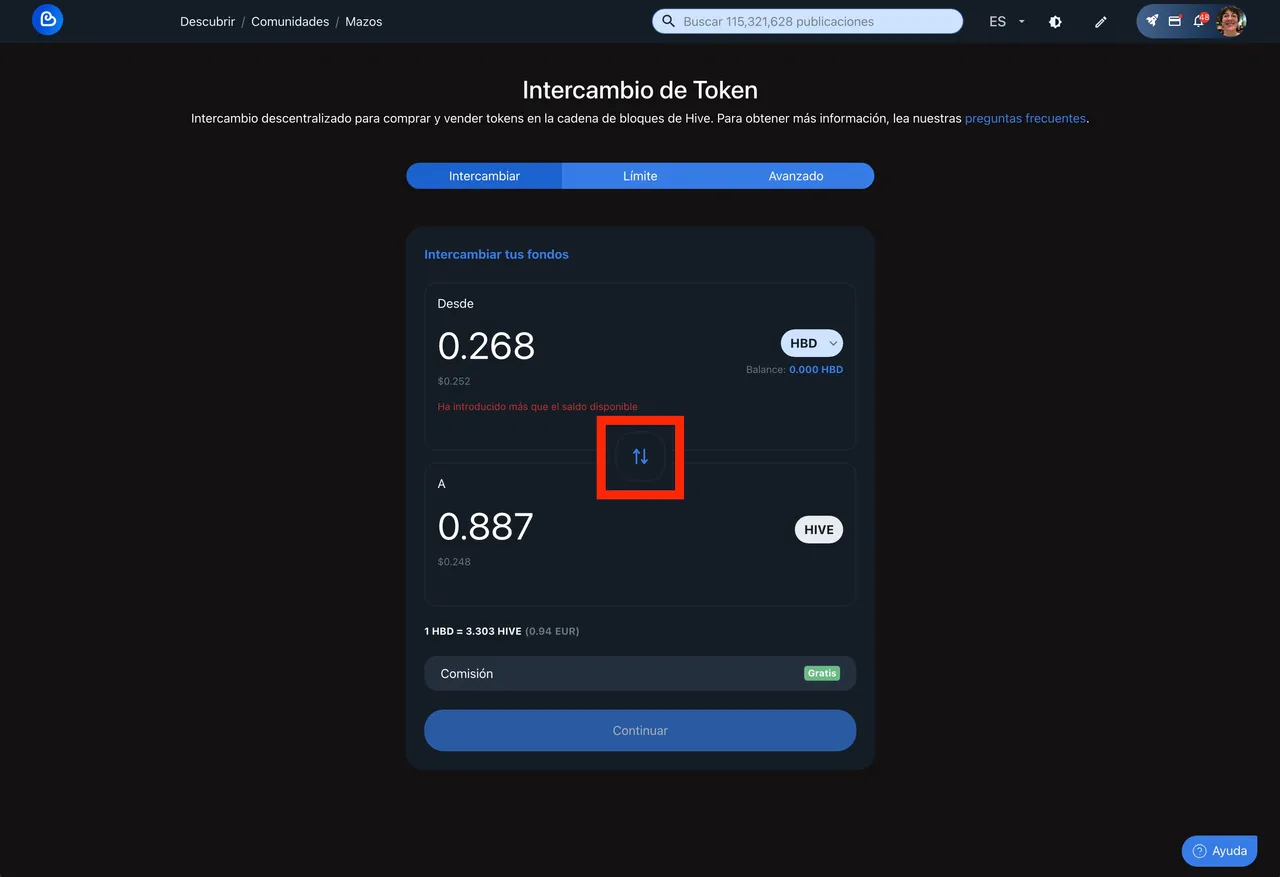Click the Gratis commission badge
The width and height of the screenshot is (1280, 877).
[x=822, y=673]
